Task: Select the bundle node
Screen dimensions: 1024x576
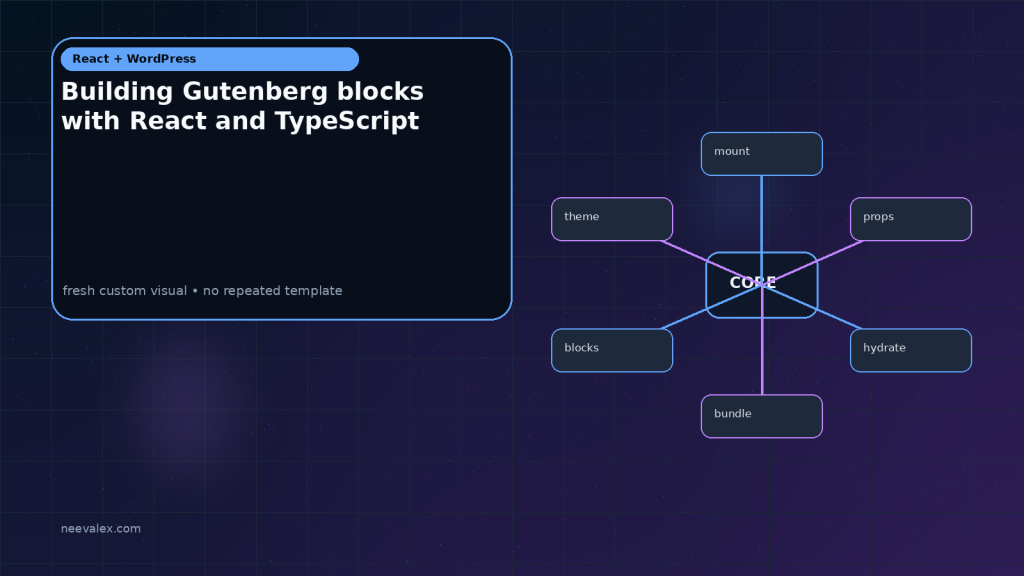Action: (x=761, y=416)
